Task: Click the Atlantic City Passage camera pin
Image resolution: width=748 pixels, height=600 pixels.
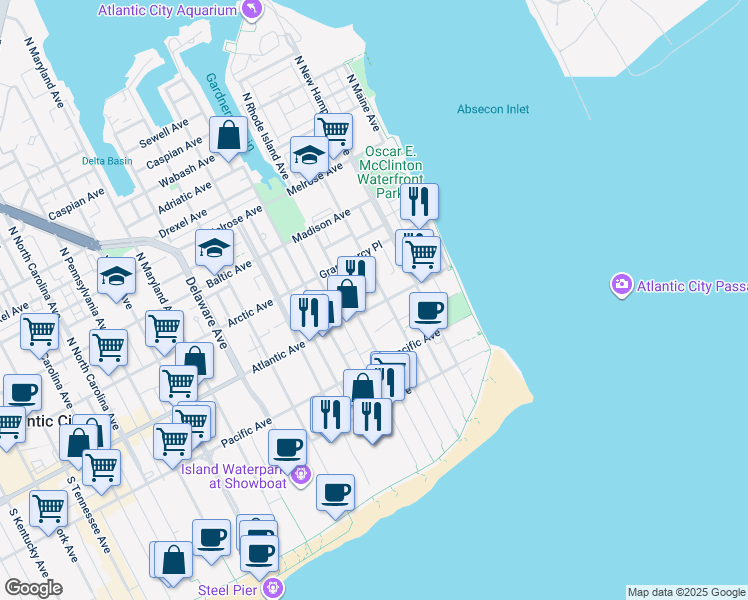Action: tap(621, 285)
